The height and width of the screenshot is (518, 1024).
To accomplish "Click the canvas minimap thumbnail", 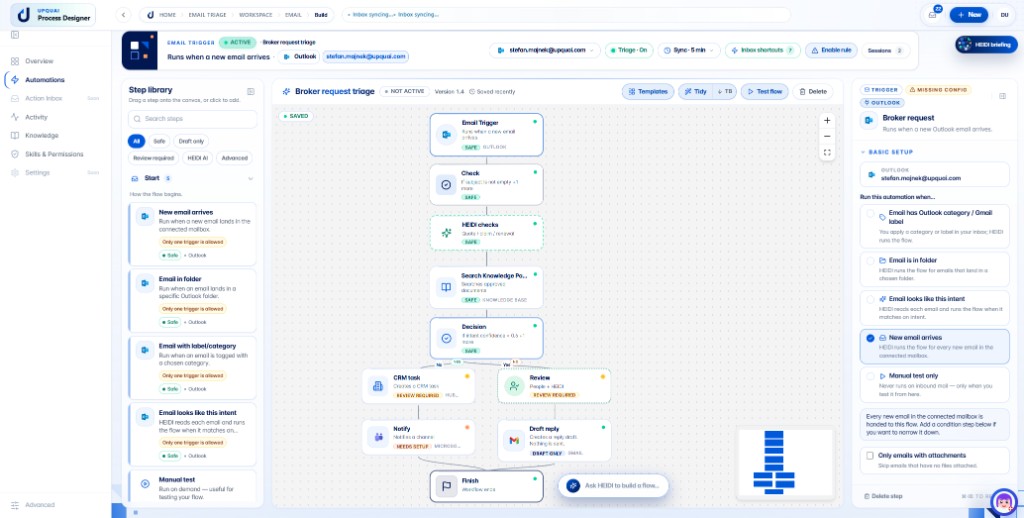I will click(784, 462).
